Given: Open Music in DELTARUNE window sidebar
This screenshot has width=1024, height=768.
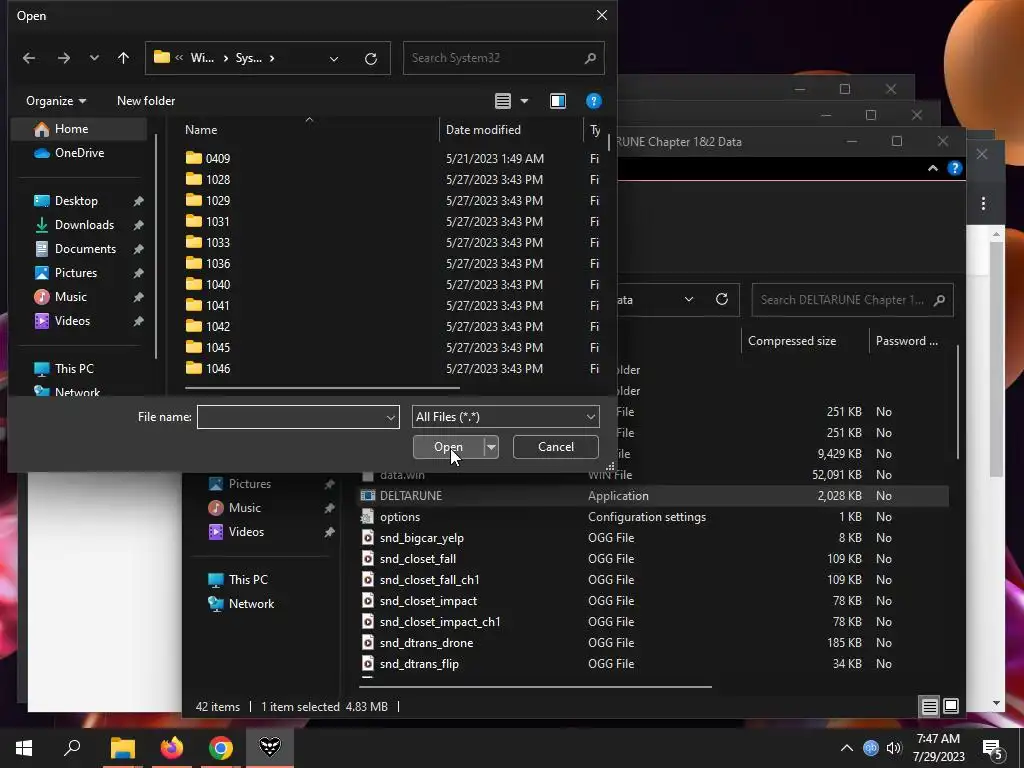Looking at the screenshot, I should pyautogui.click(x=244, y=508).
